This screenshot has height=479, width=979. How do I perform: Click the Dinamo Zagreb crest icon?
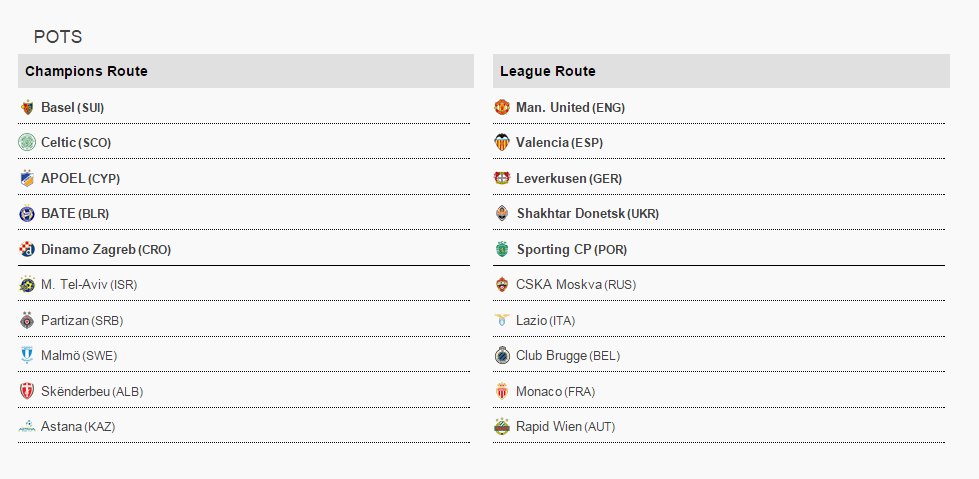(x=27, y=249)
